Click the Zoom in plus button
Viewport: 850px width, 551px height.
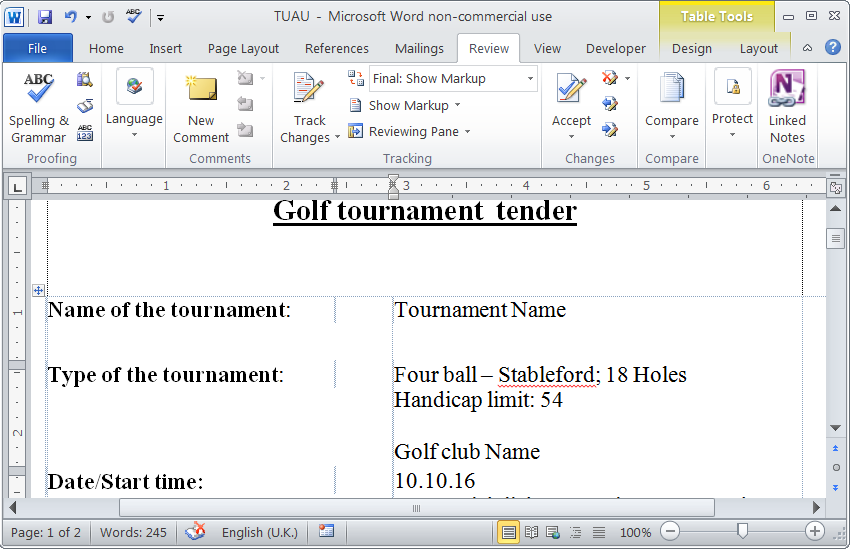pyautogui.click(x=815, y=533)
